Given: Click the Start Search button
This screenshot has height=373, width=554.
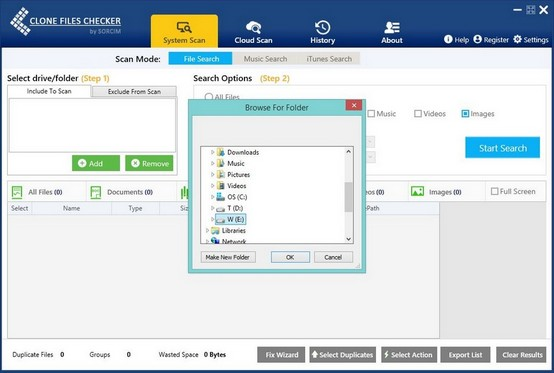Looking at the screenshot, I should pyautogui.click(x=502, y=148).
